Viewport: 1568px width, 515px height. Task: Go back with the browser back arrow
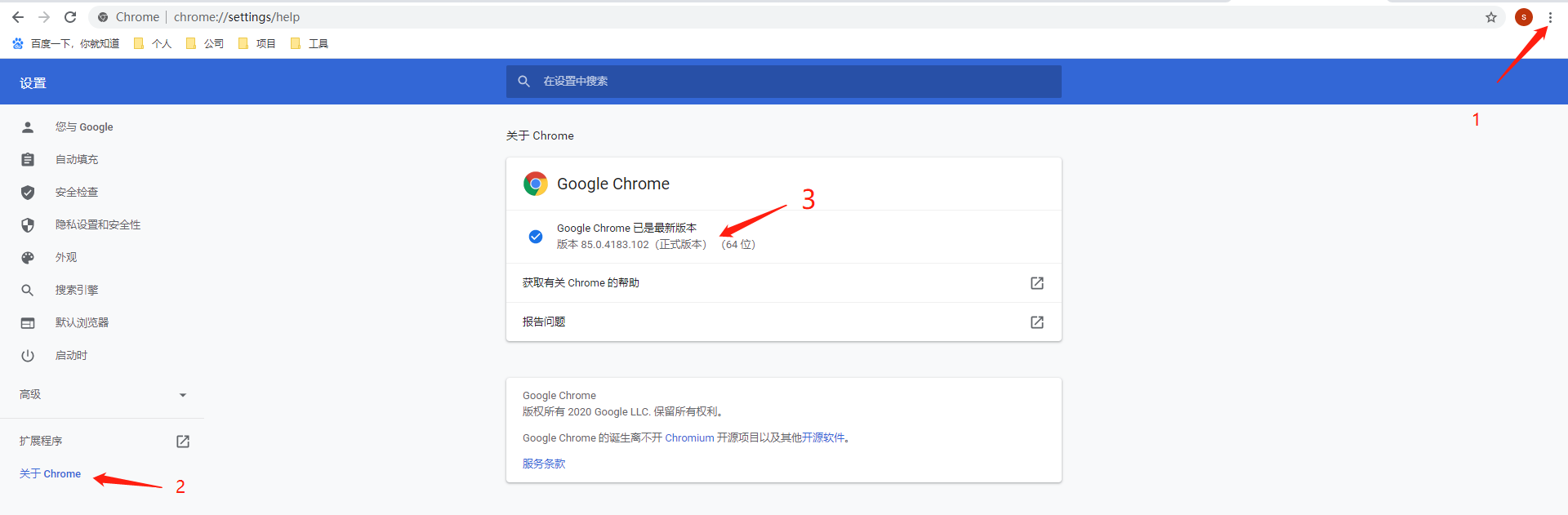(18, 17)
